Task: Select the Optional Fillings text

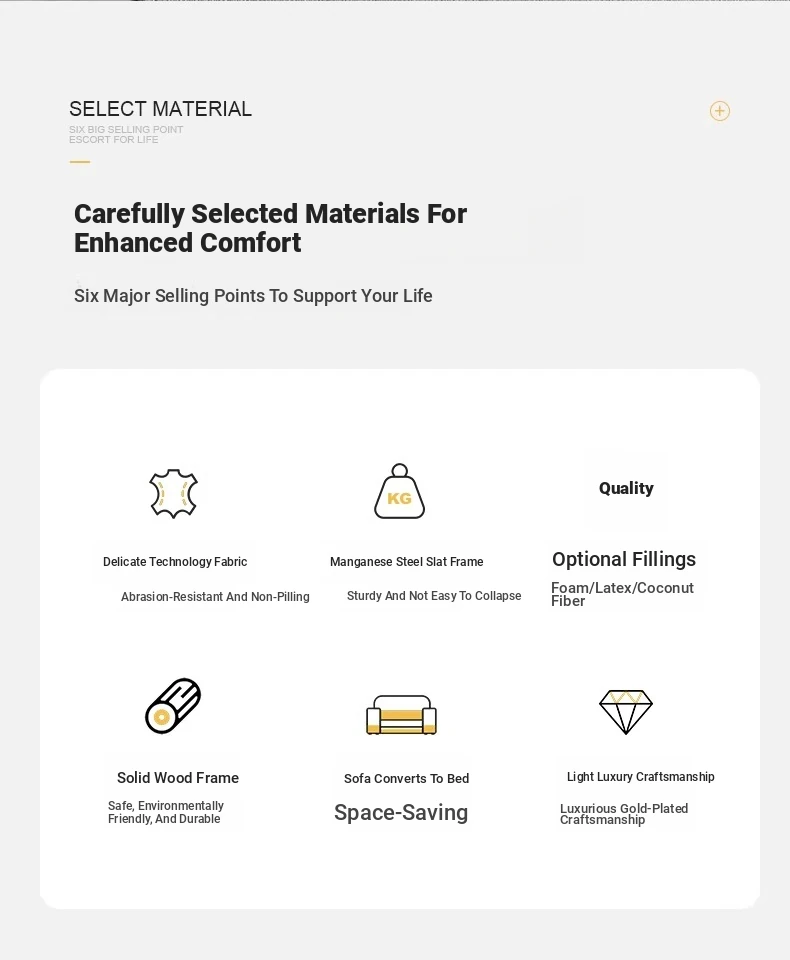Action: point(623,559)
